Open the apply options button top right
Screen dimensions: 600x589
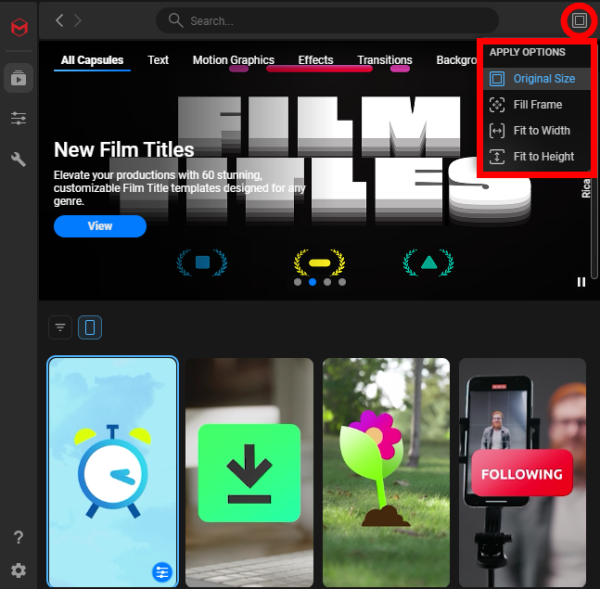[x=579, y=20]
